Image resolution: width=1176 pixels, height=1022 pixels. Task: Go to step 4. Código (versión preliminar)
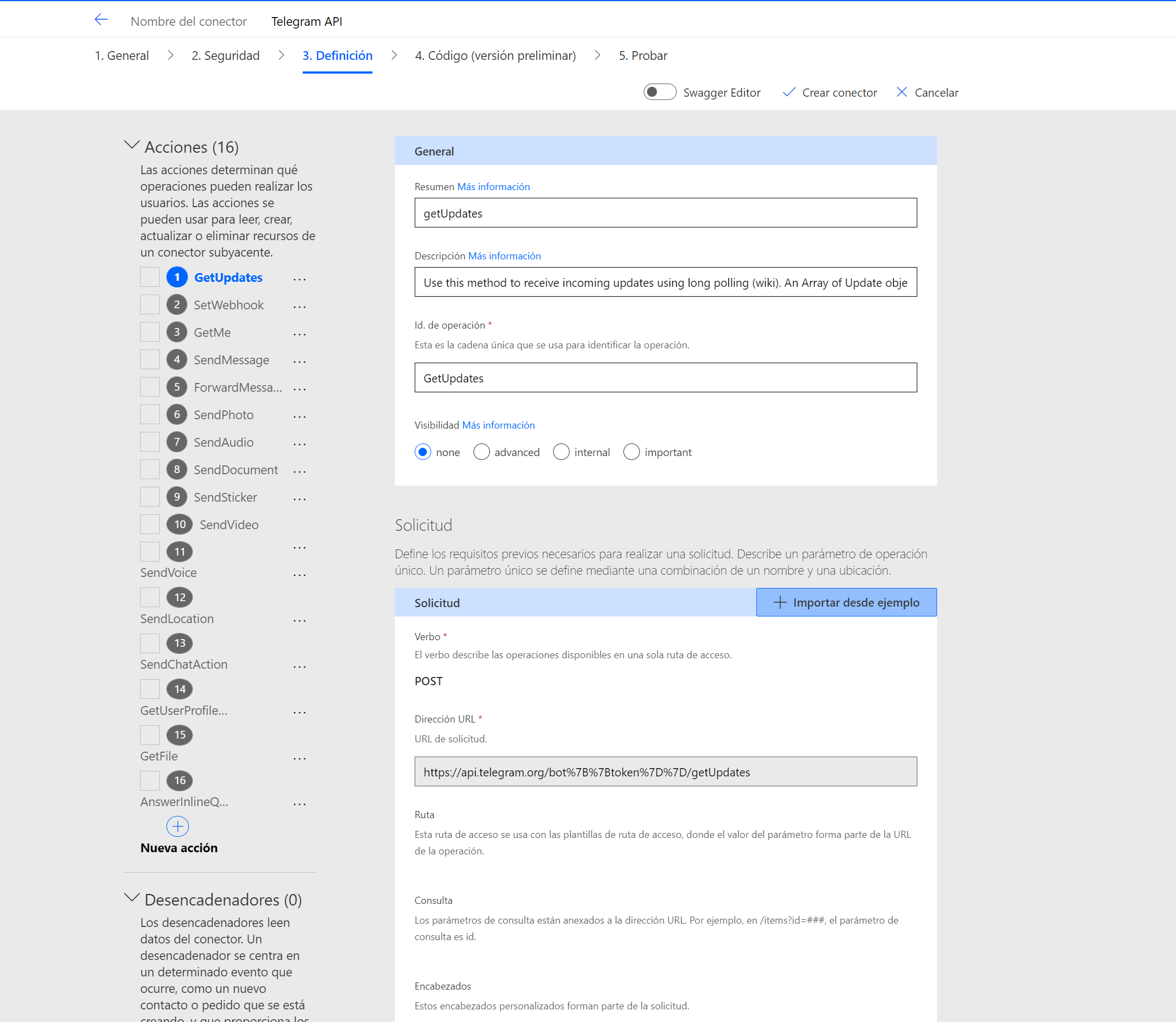[x=495, y=55]
